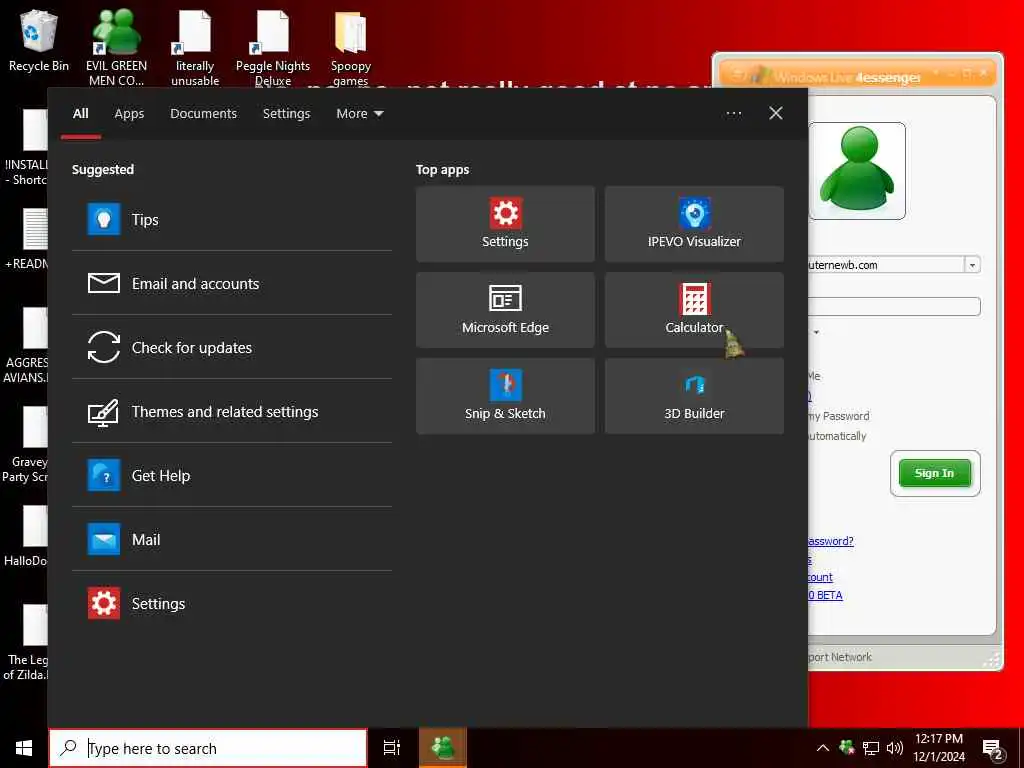1024x768 pixels.
Task: Open Microsoft Edge tile
Action: pos(505,310)
